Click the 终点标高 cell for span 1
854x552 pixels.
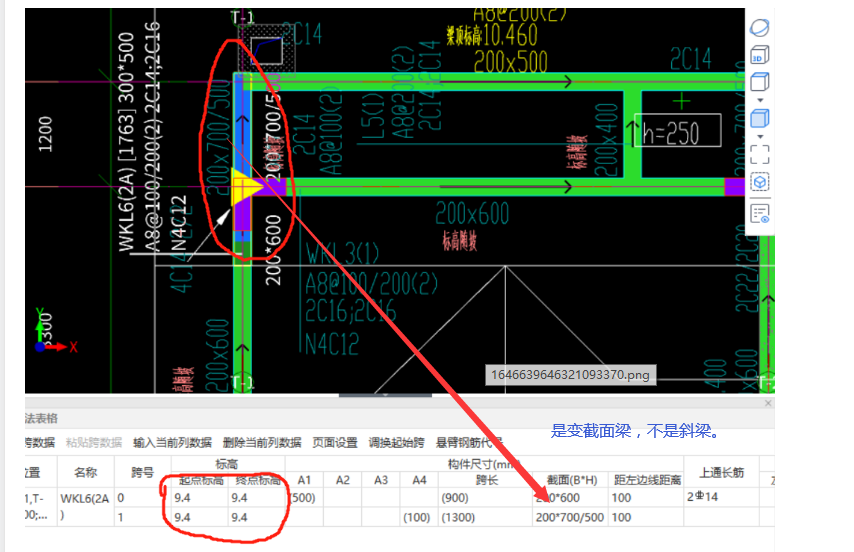click(256, 517)
